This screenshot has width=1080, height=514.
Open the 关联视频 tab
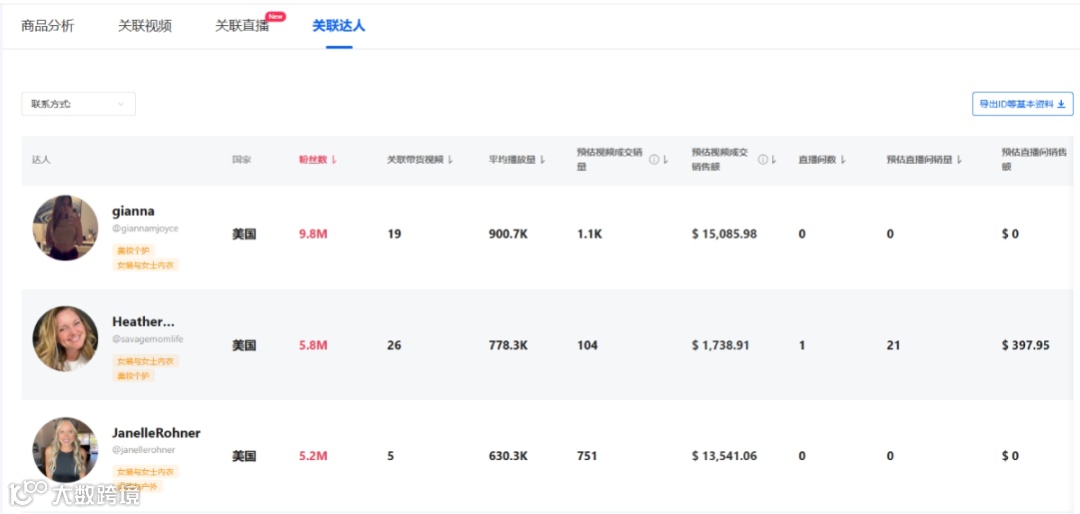click(145, 26)
